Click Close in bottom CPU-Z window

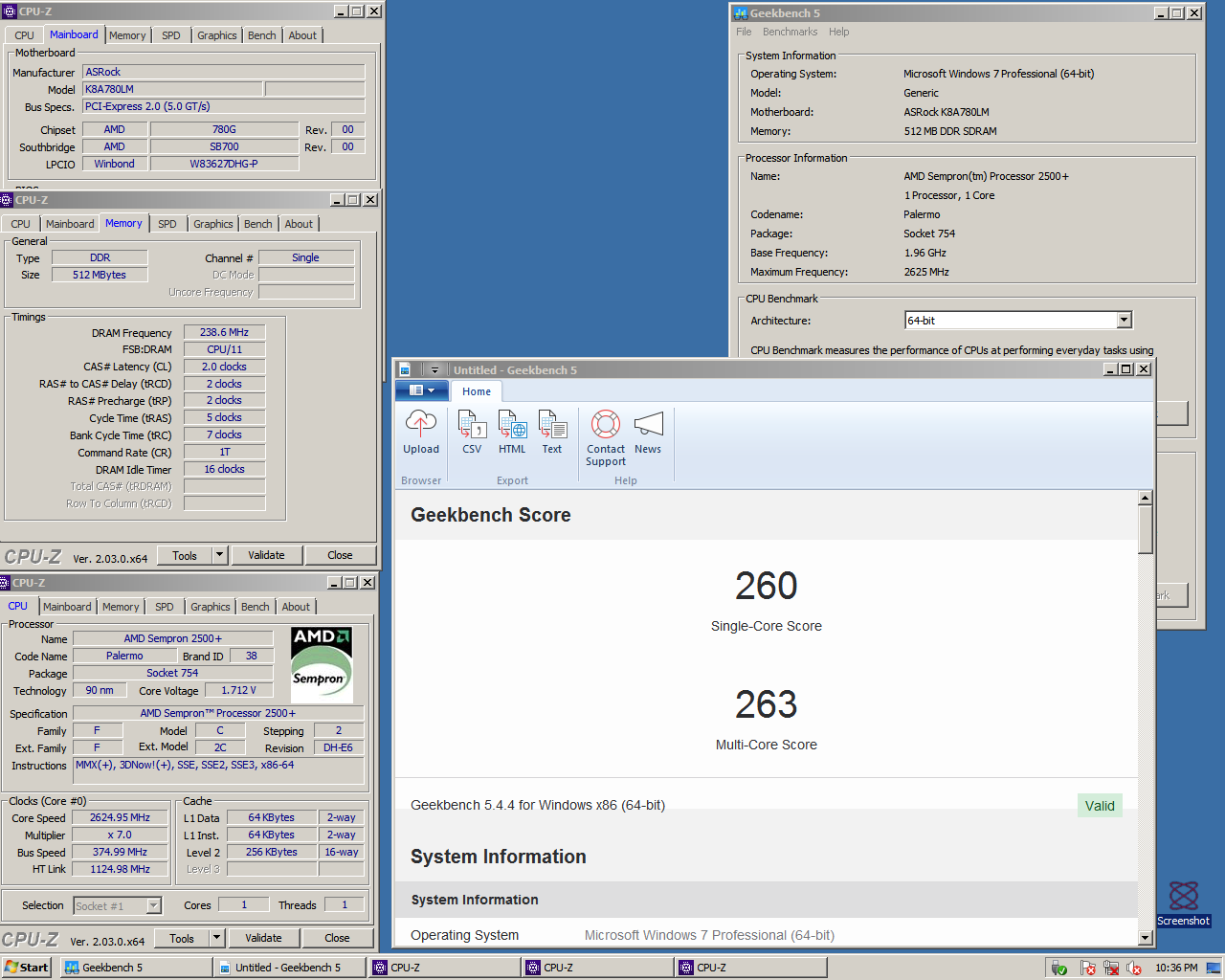pos(337,939)
